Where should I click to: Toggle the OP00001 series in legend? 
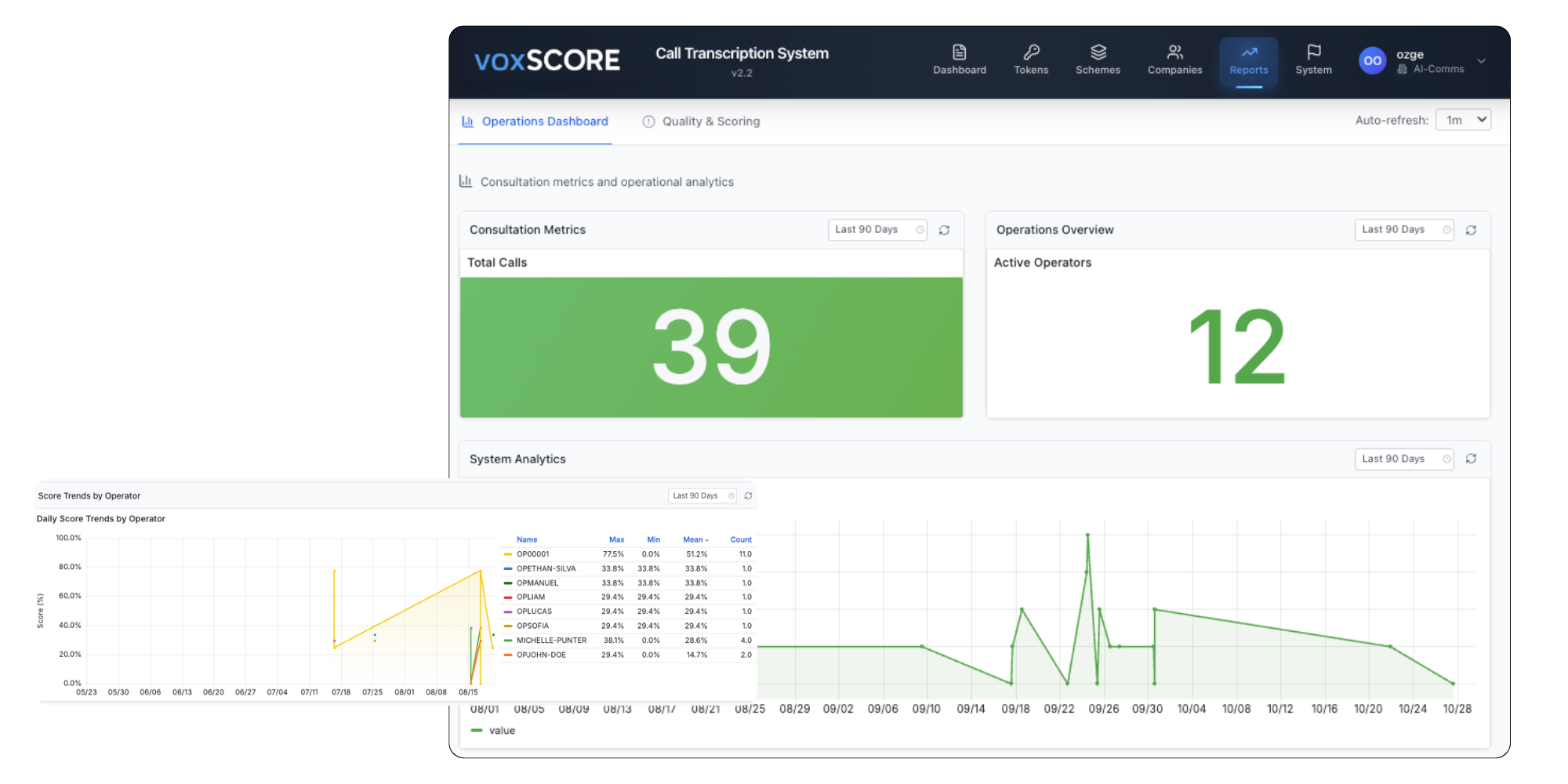tap(532, 554)
